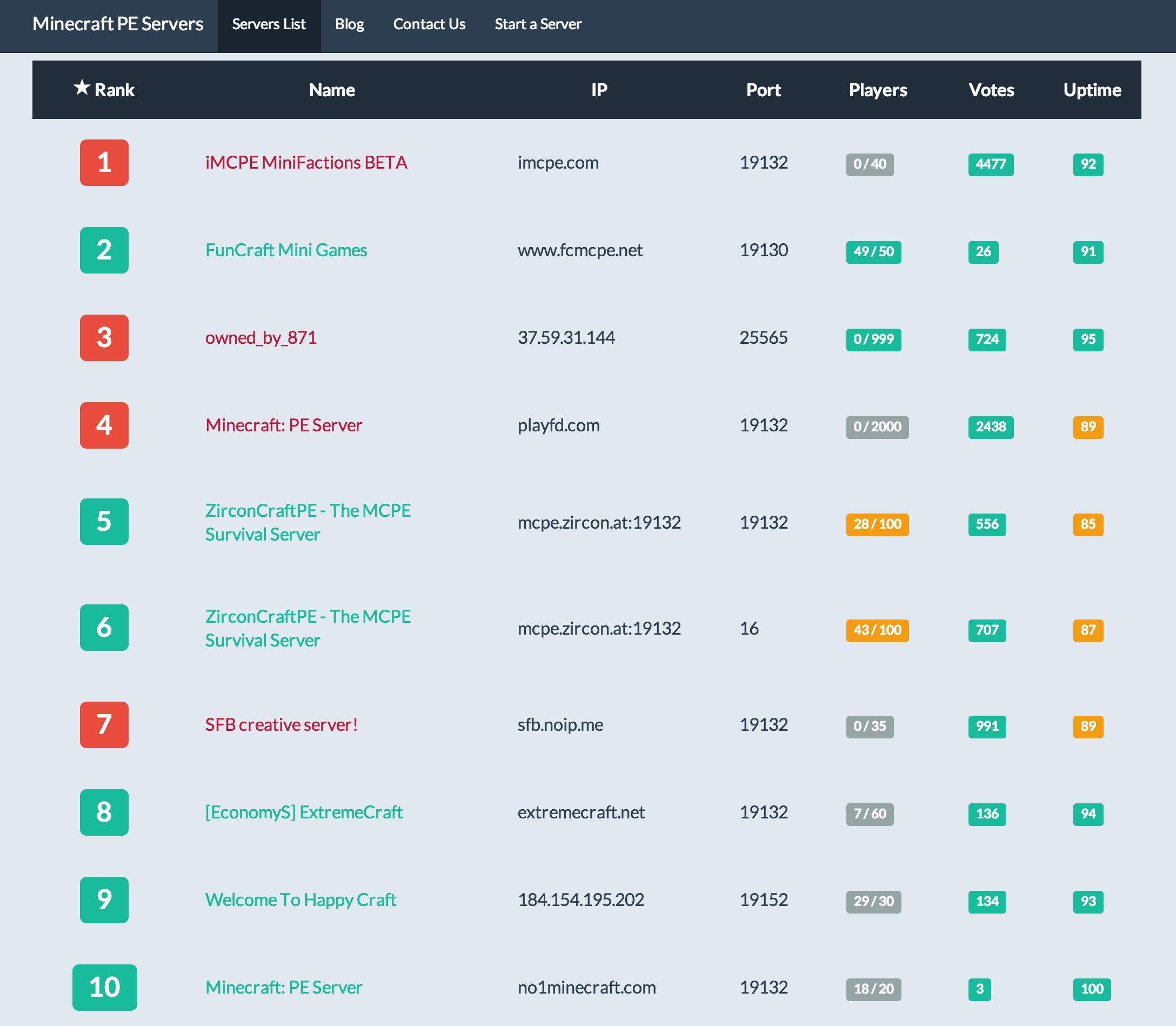Click the star icon beside Rank header
1176x1026 pixels.
coord(82,88)
